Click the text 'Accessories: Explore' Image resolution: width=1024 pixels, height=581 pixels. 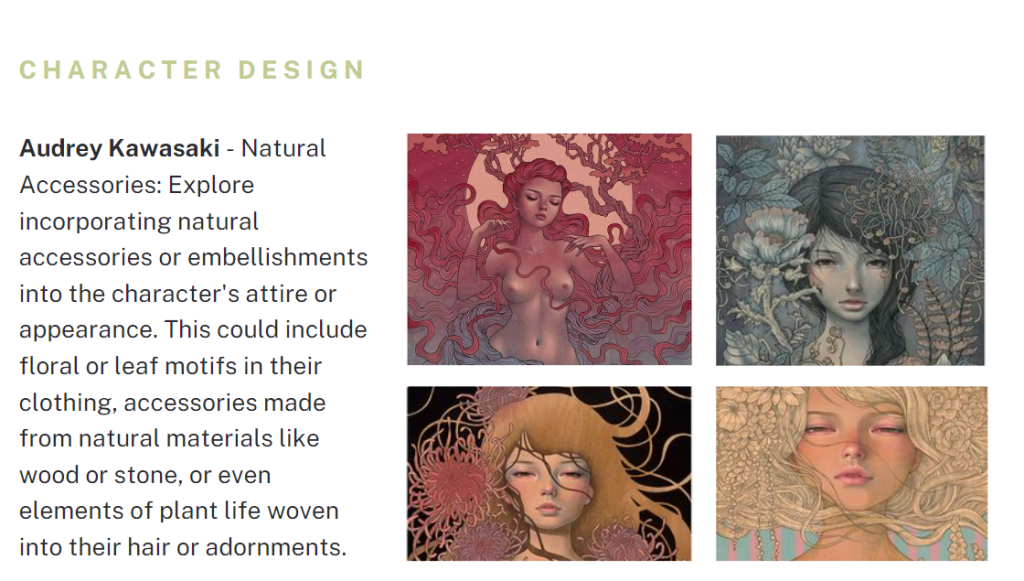click(x=136, y=185)
